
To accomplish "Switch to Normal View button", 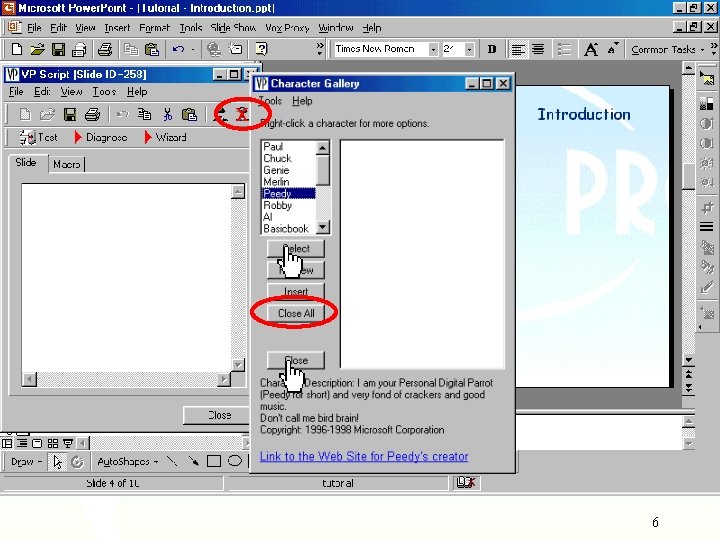I will coord(7,444).
